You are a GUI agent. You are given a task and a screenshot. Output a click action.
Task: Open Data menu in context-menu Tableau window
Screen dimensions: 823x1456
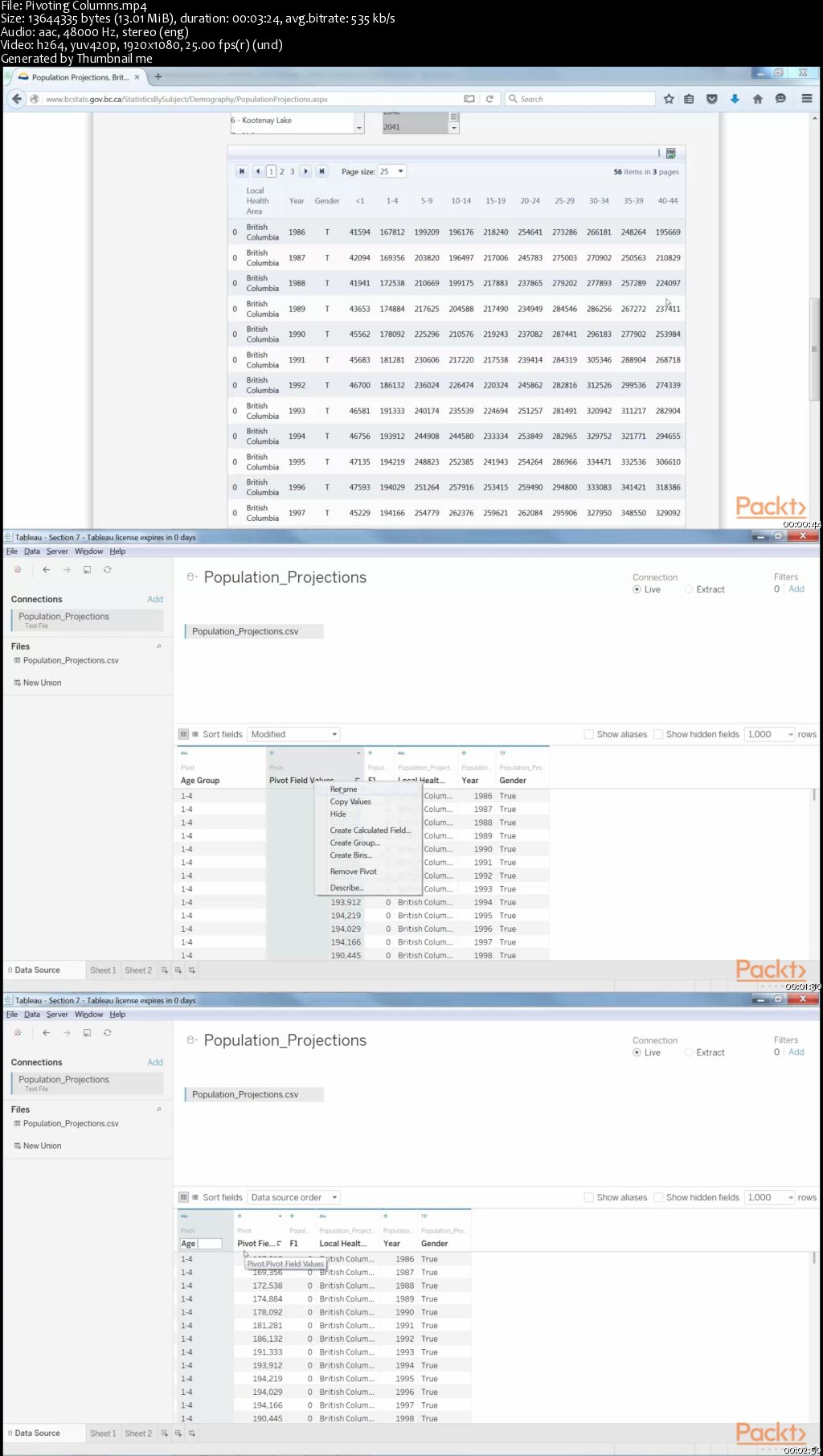(x=32, y=552)
